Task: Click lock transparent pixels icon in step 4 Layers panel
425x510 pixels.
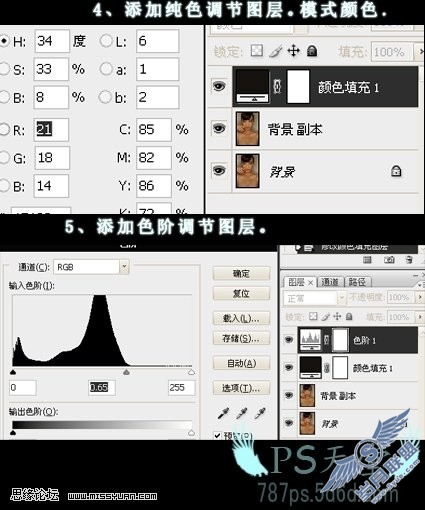Action: (257, 51)
